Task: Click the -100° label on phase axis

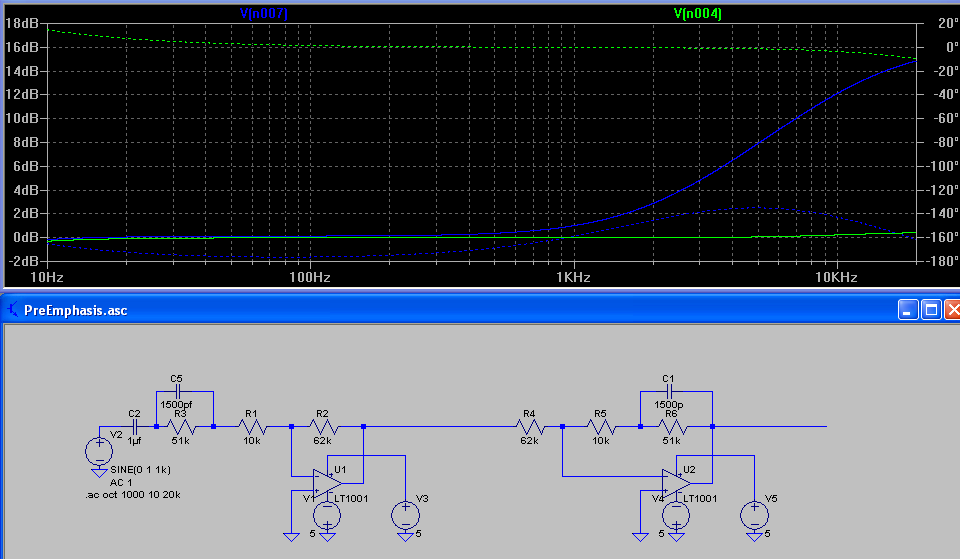Action: (x=942, y=166)
